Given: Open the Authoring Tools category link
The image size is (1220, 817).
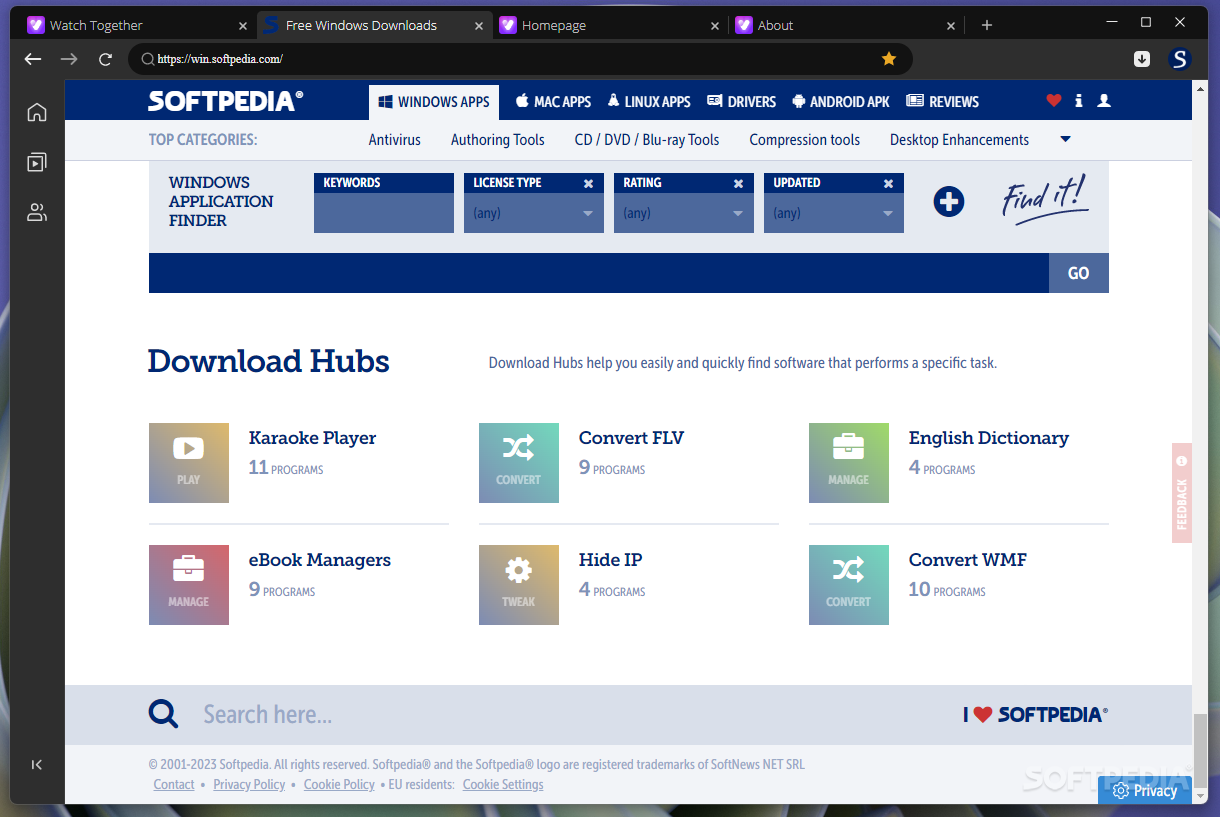Looking at the screenshot, I should coord(498,140).
